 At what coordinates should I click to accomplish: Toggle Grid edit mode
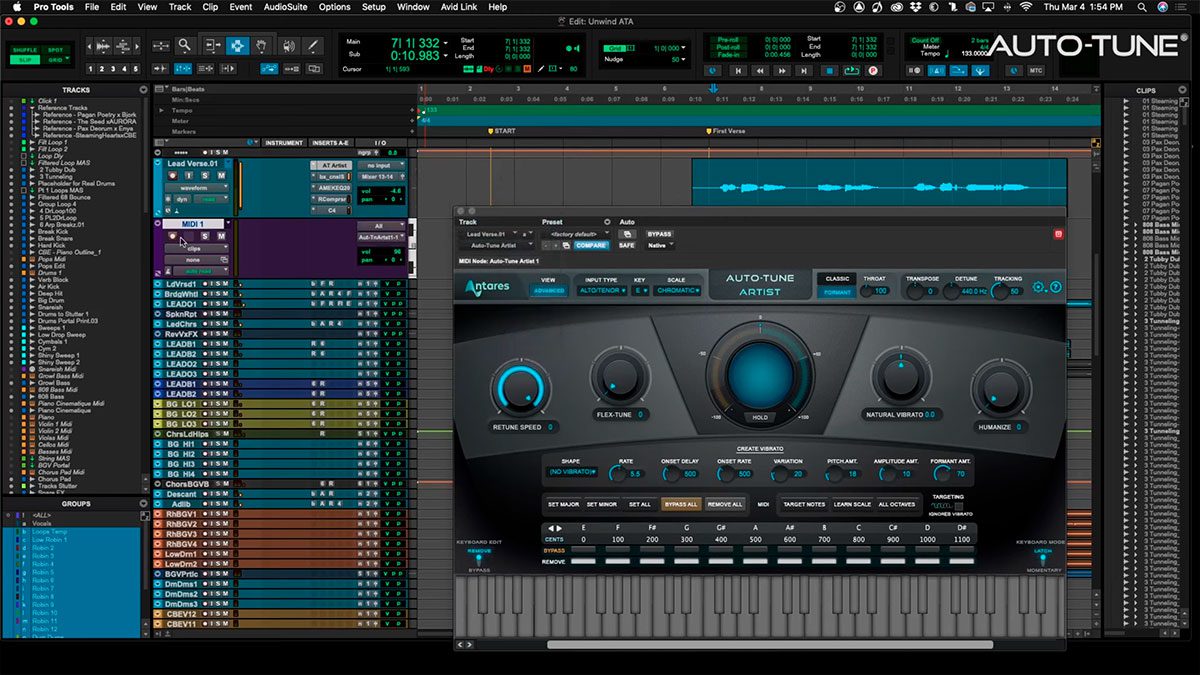point(55,60)
